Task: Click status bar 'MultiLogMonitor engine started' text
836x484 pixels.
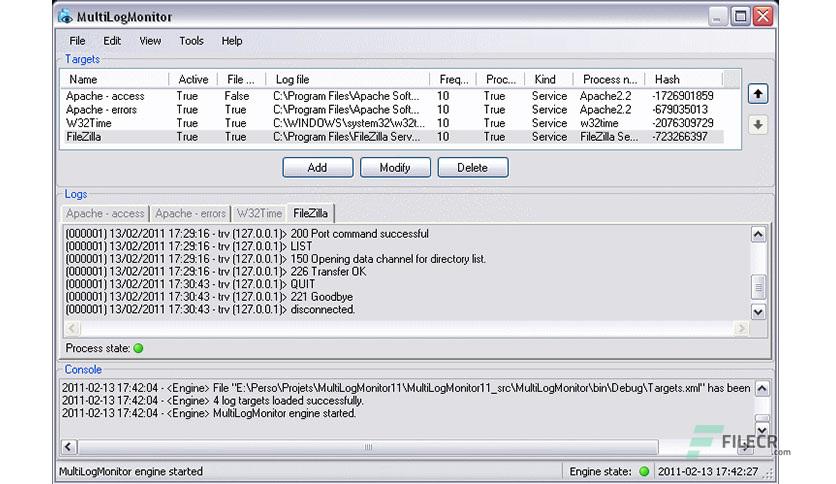Action: (131, 471)
